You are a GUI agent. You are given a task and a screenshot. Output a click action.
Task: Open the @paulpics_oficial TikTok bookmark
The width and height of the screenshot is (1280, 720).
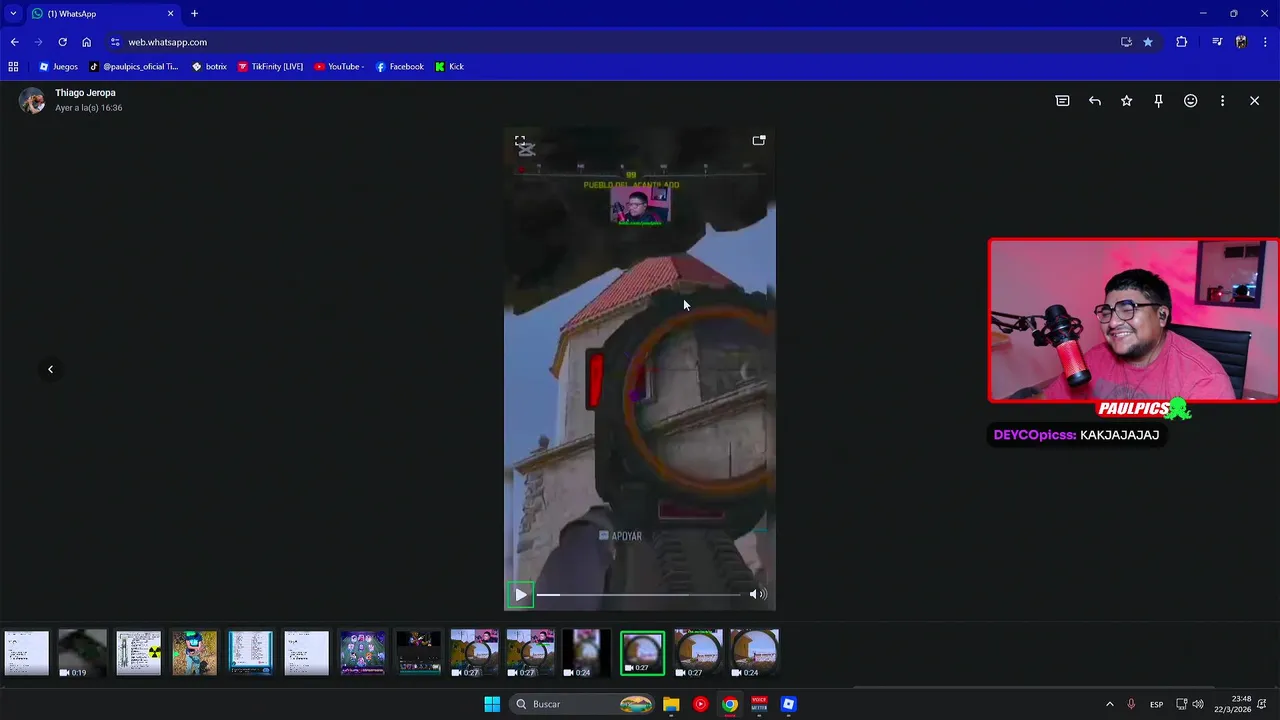(x=134, y=67)
